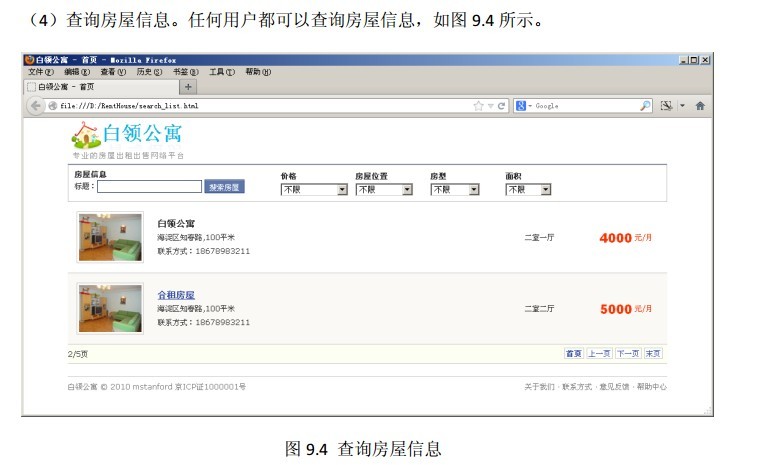Viewport: 765px width, 465px height.
Task: Click the Google search engine icon
Action: point(522,105)
